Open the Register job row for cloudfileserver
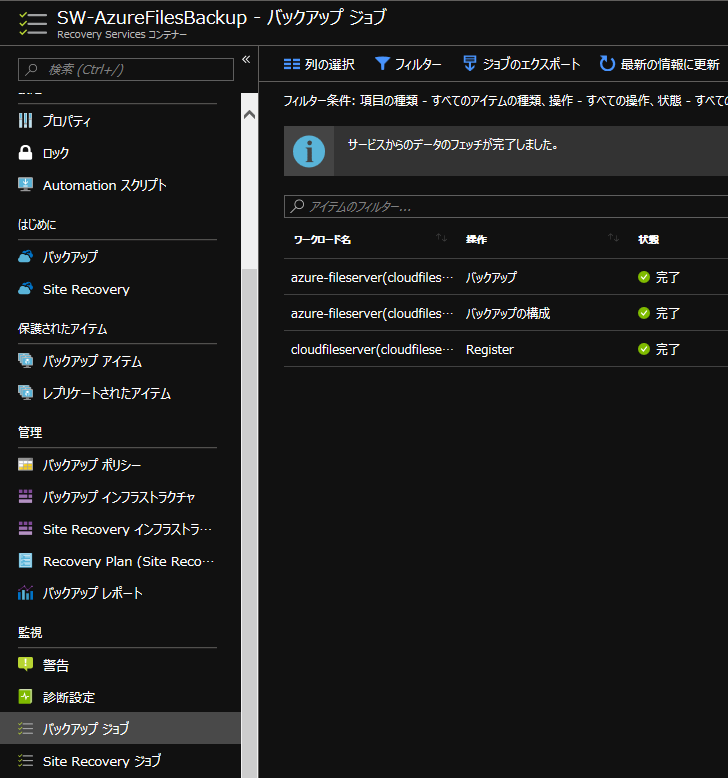The height and width of the screenshot is (778, 728). pos(490,349)
